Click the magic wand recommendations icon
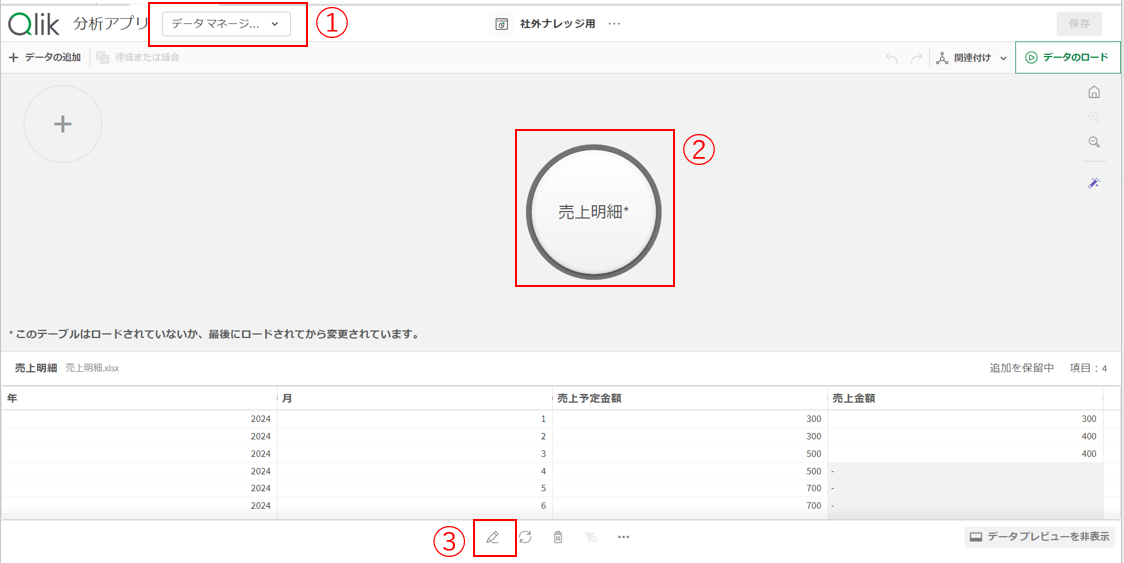This screenshot has width=1124, height=563. click(1094, 183)
